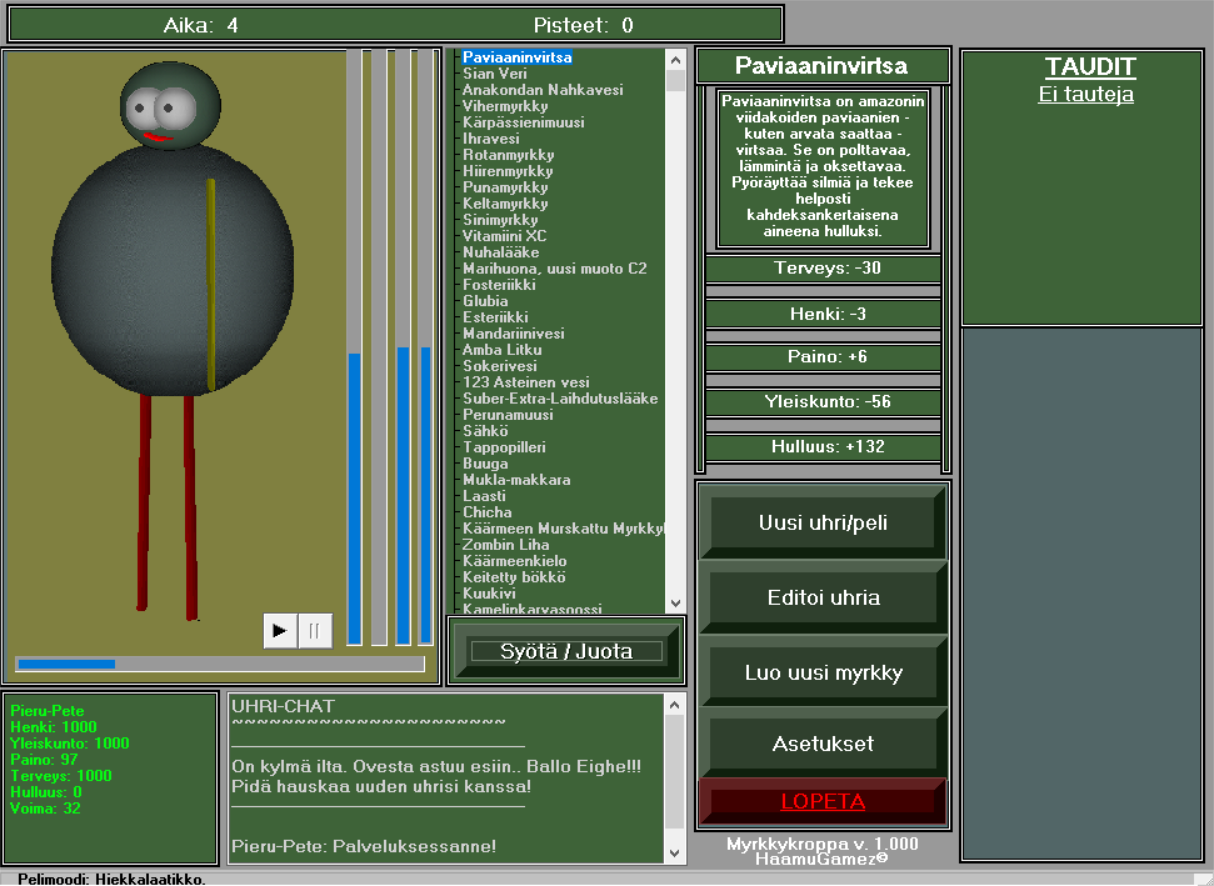The height and width of the screenshot is (886, 1214).
Task: Click the empty second vertical status bar
Action: 378,348
